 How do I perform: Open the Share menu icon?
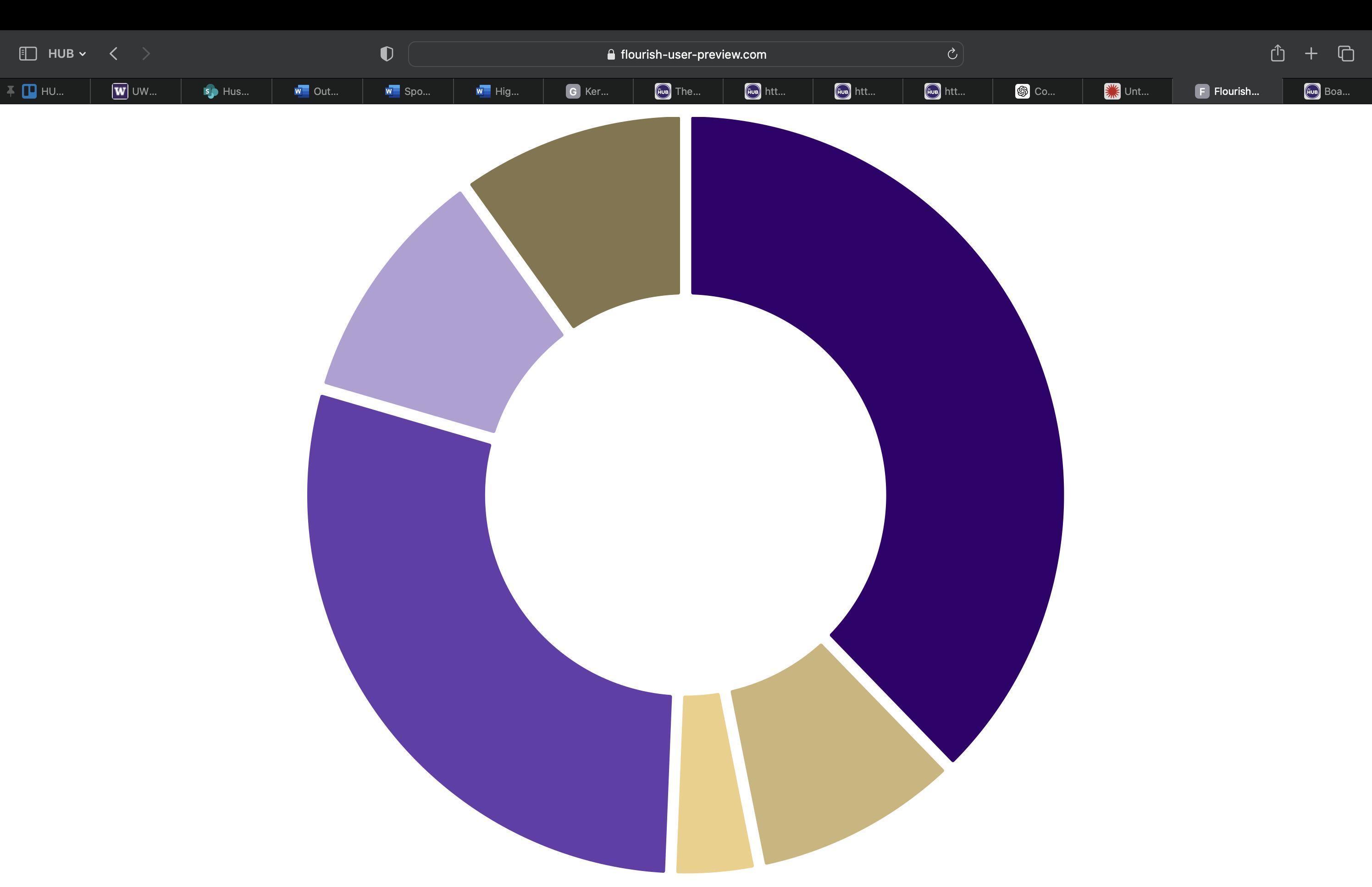point(1277,54)
